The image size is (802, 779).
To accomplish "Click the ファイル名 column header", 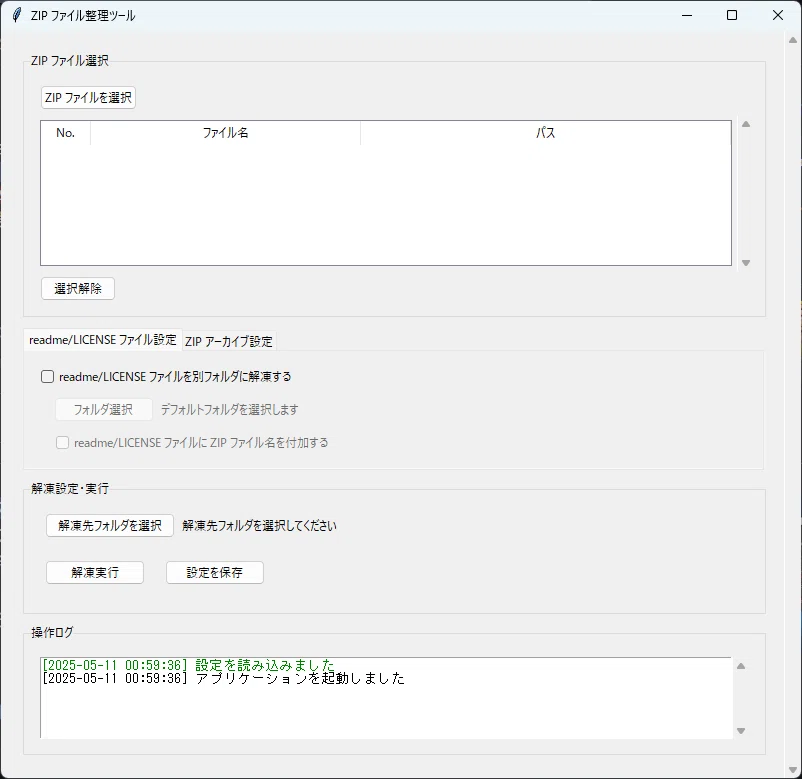I will 226,133.
